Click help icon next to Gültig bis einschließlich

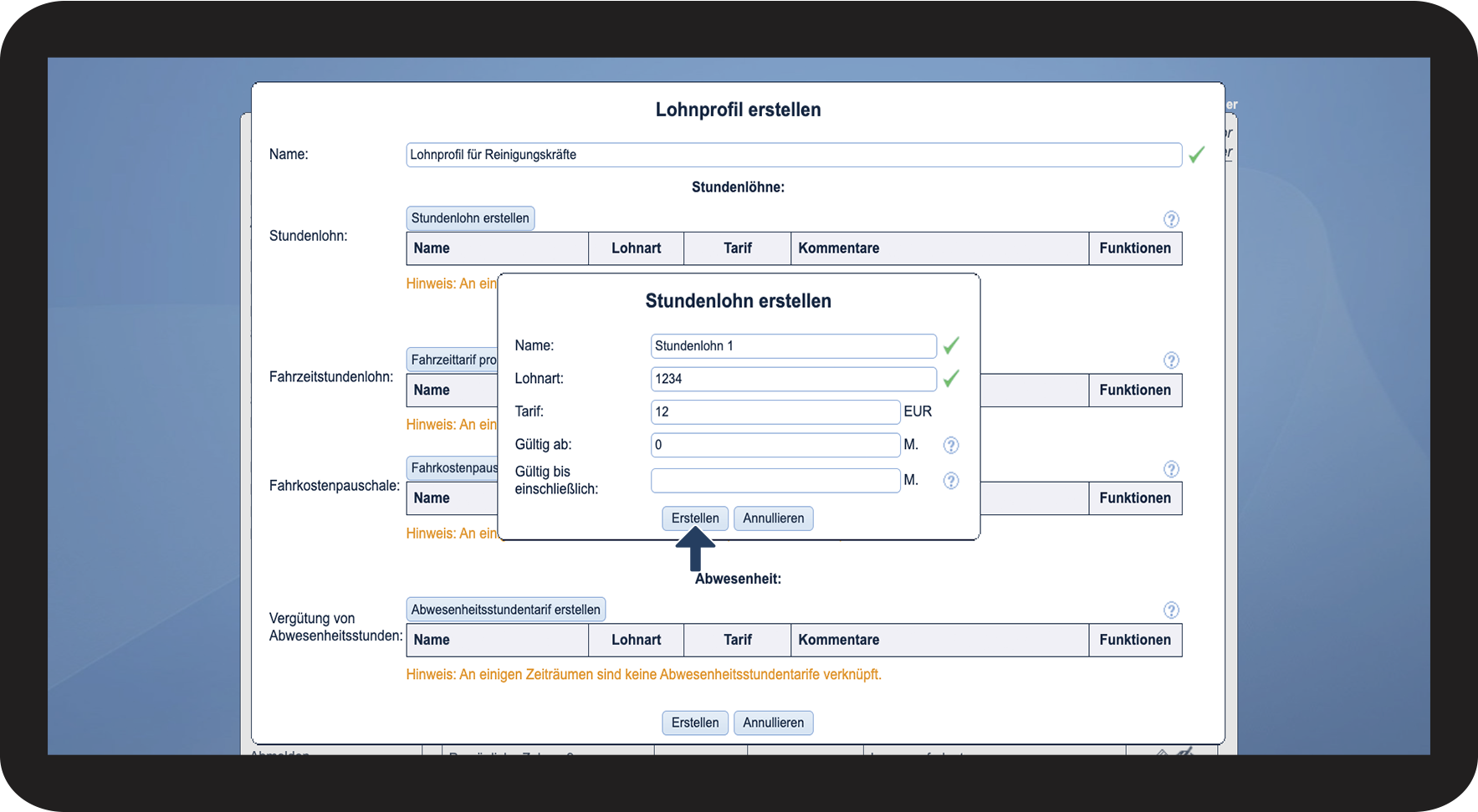(951, 481)
